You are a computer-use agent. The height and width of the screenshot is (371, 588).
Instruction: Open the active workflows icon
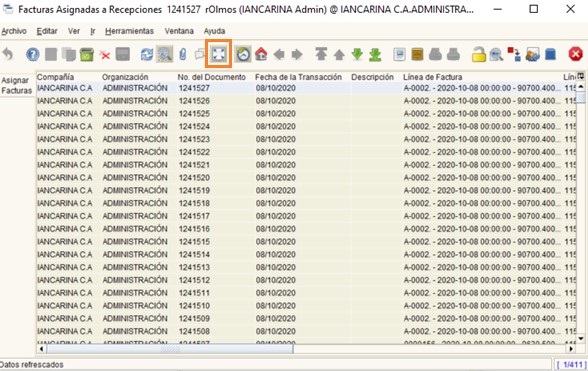pos(514,54)
